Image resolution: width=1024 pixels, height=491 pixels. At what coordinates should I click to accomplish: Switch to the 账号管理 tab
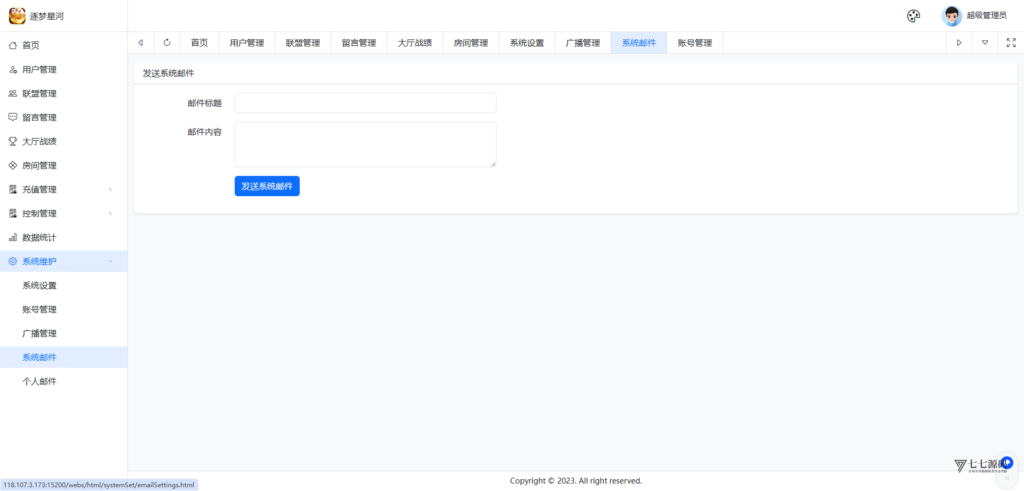[695, 43]
